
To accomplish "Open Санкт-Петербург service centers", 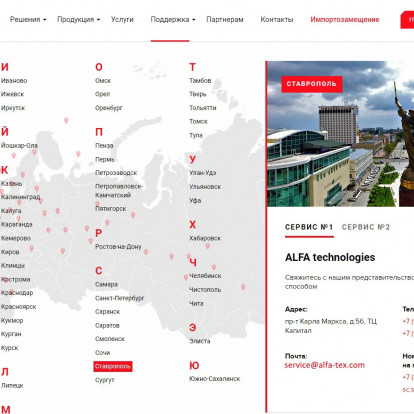I will (x=120, y=298).
